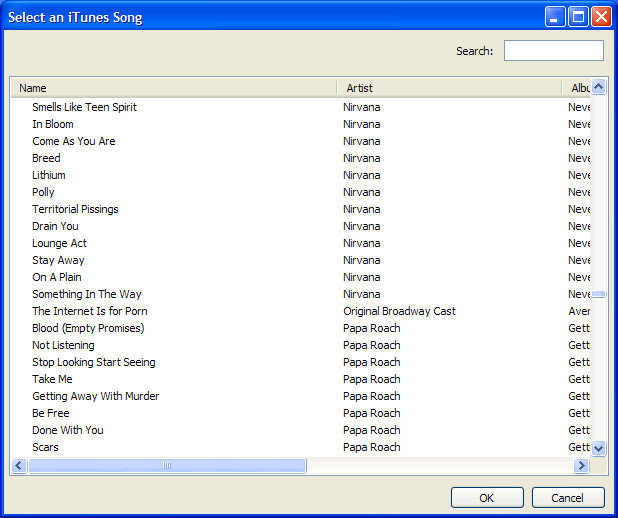Click the partially visible Album column header

click(x=577, y=88)
